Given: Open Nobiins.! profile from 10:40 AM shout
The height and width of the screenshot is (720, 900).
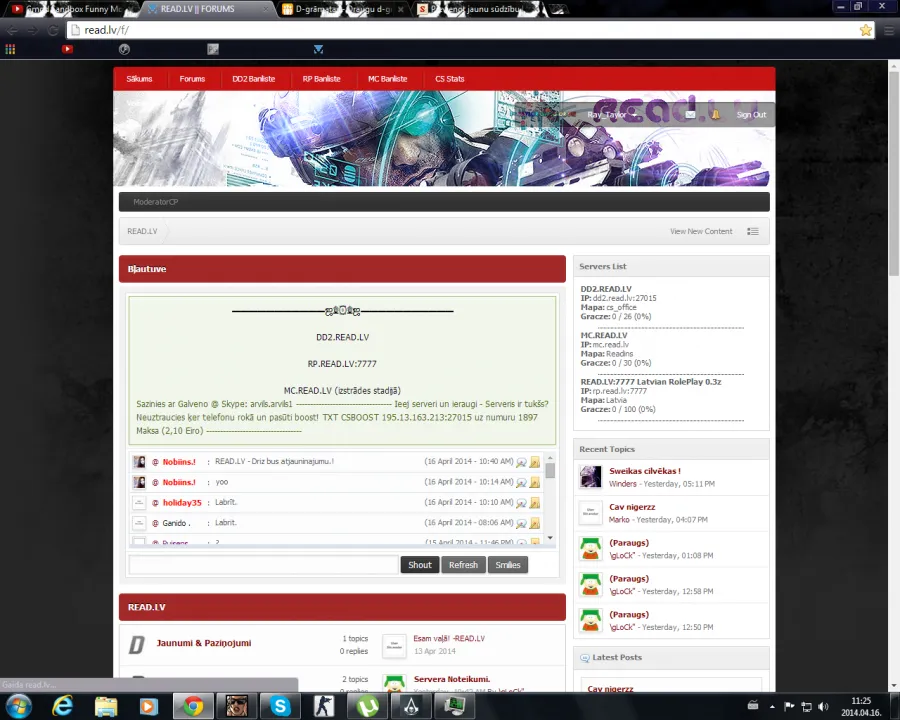Looking at the screenshot, I should coord(179,462).
